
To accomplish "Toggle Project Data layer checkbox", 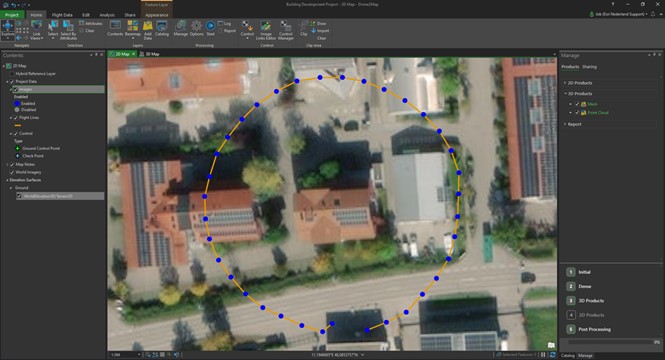I will pyautogui.click(x=12, y=81).
